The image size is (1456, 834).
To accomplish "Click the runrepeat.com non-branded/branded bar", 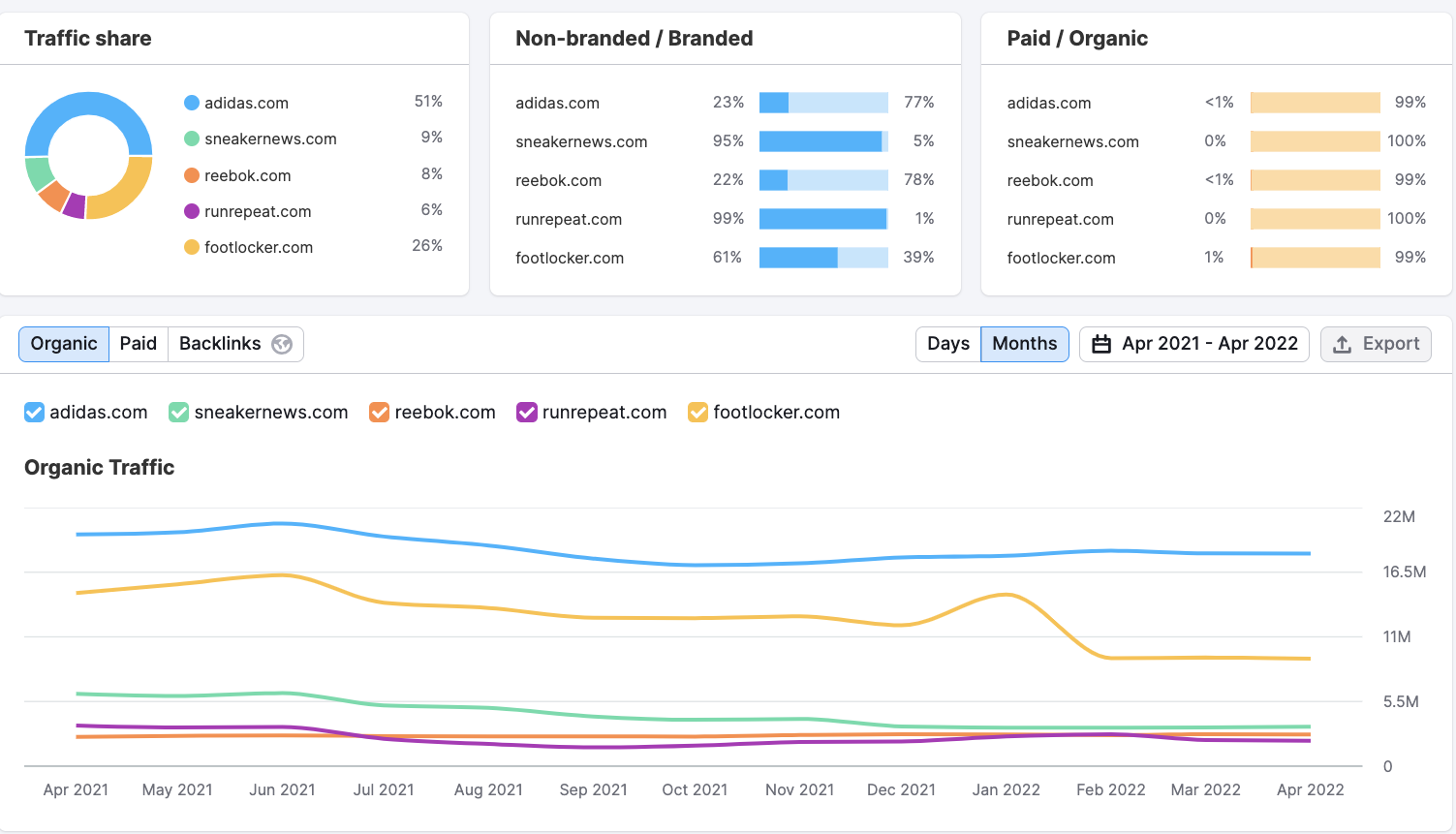I will pos(823,219).
